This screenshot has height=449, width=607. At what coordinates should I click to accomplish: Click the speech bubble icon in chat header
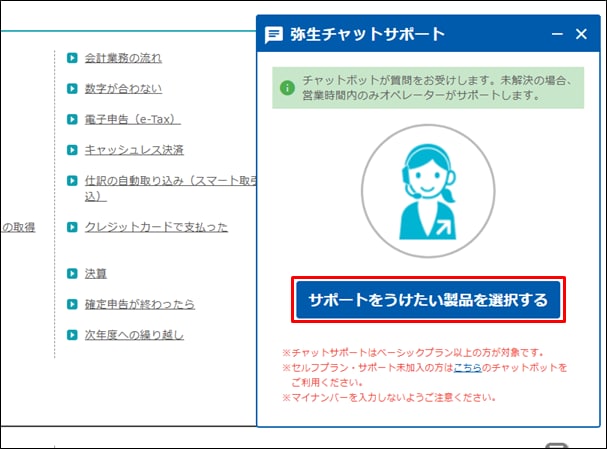pyautogui.click(x=274, y=34)
